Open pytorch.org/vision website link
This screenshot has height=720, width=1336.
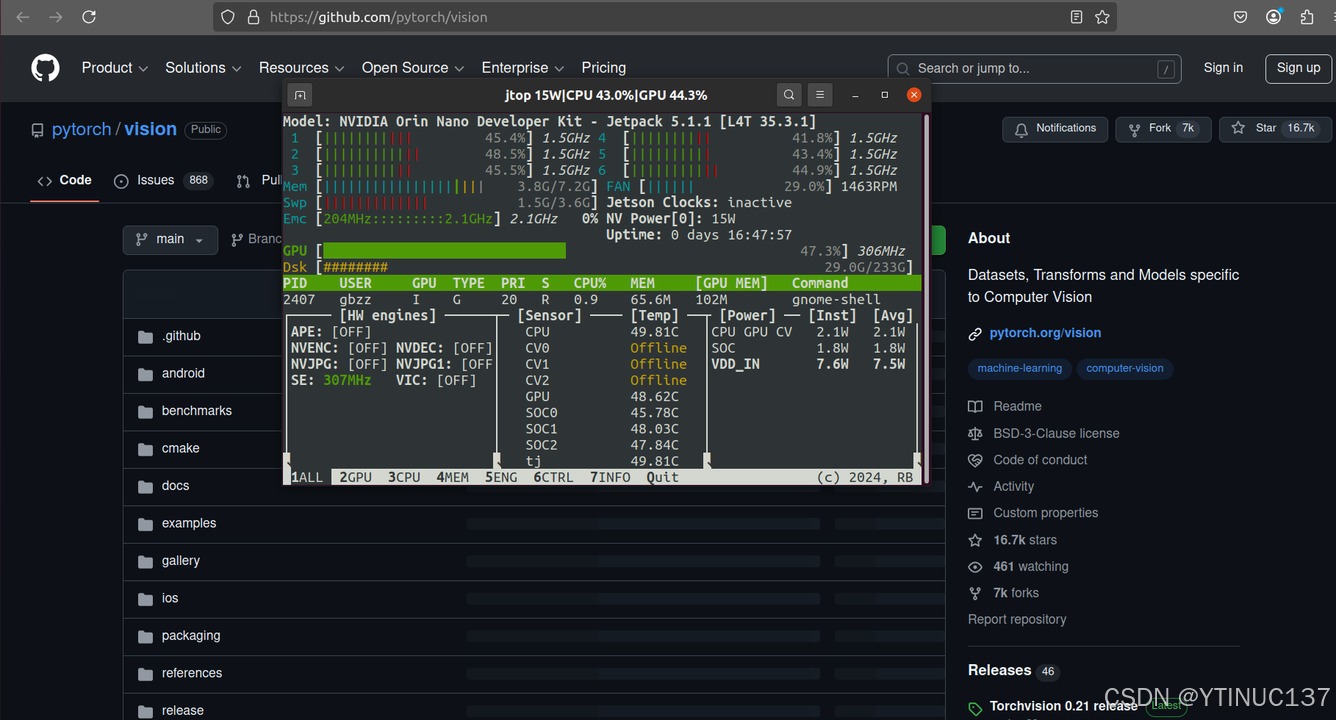(1045, 333)
